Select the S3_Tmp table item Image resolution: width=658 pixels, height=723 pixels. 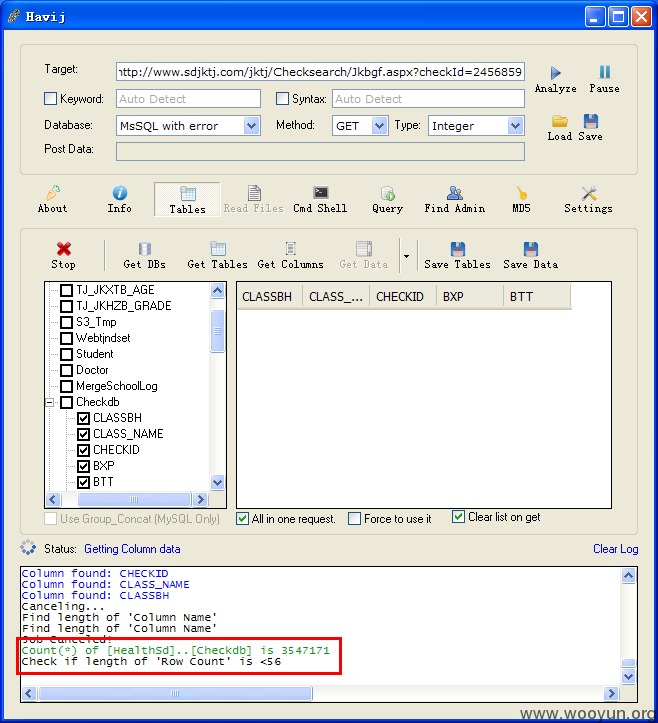coord(96,322)
